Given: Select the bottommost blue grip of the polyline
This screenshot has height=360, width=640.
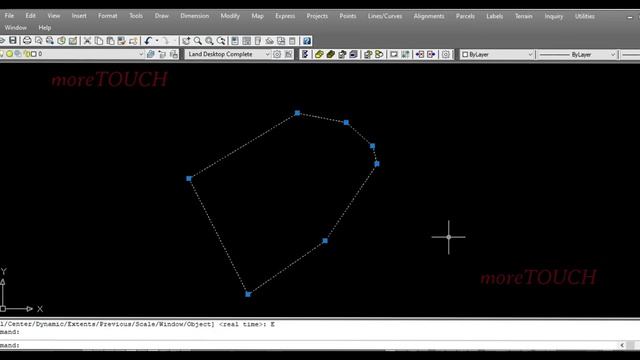Looking at the screenshot, I should click(248, 294).
